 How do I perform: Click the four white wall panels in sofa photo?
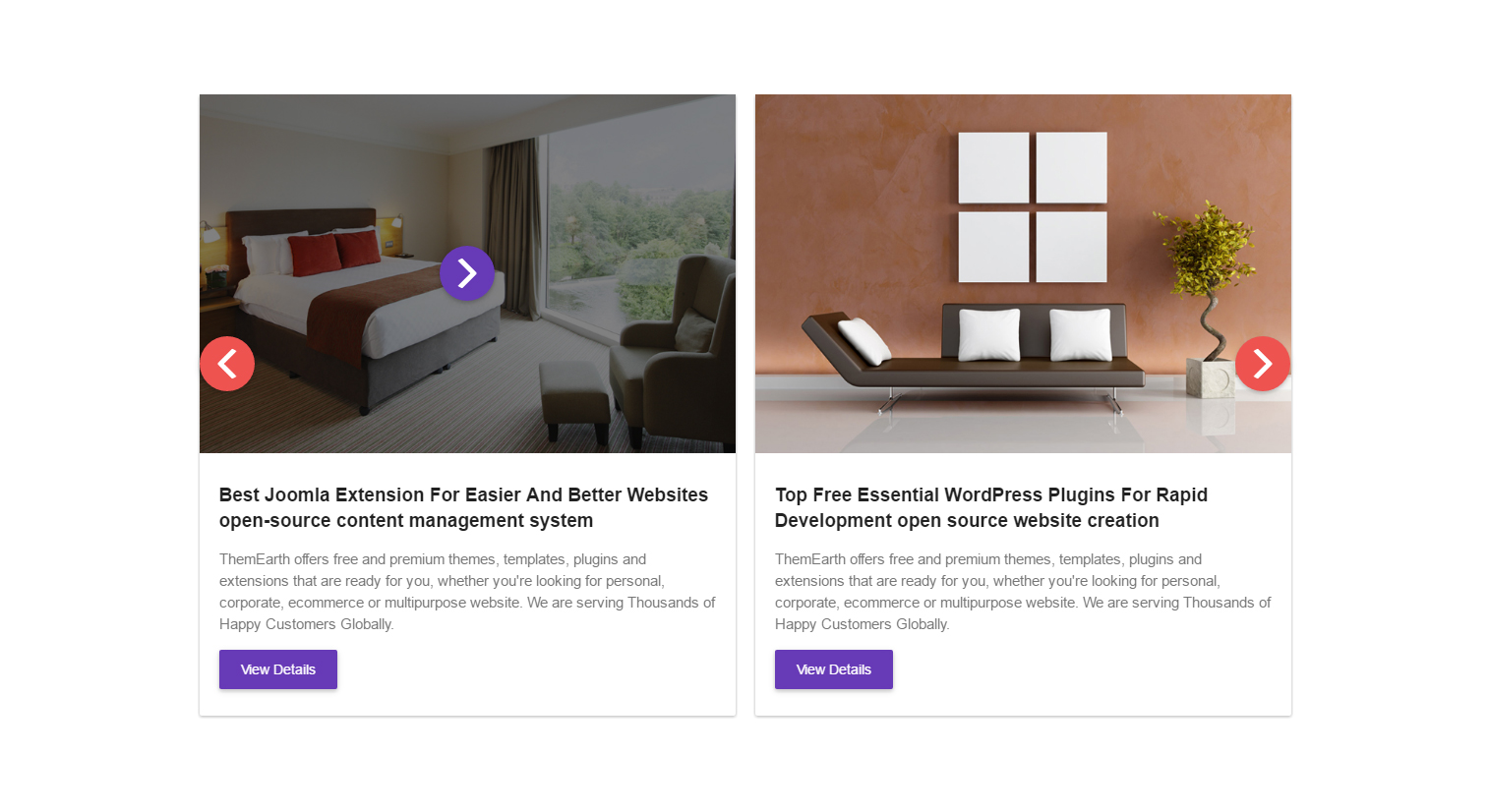click(1033, 207)
